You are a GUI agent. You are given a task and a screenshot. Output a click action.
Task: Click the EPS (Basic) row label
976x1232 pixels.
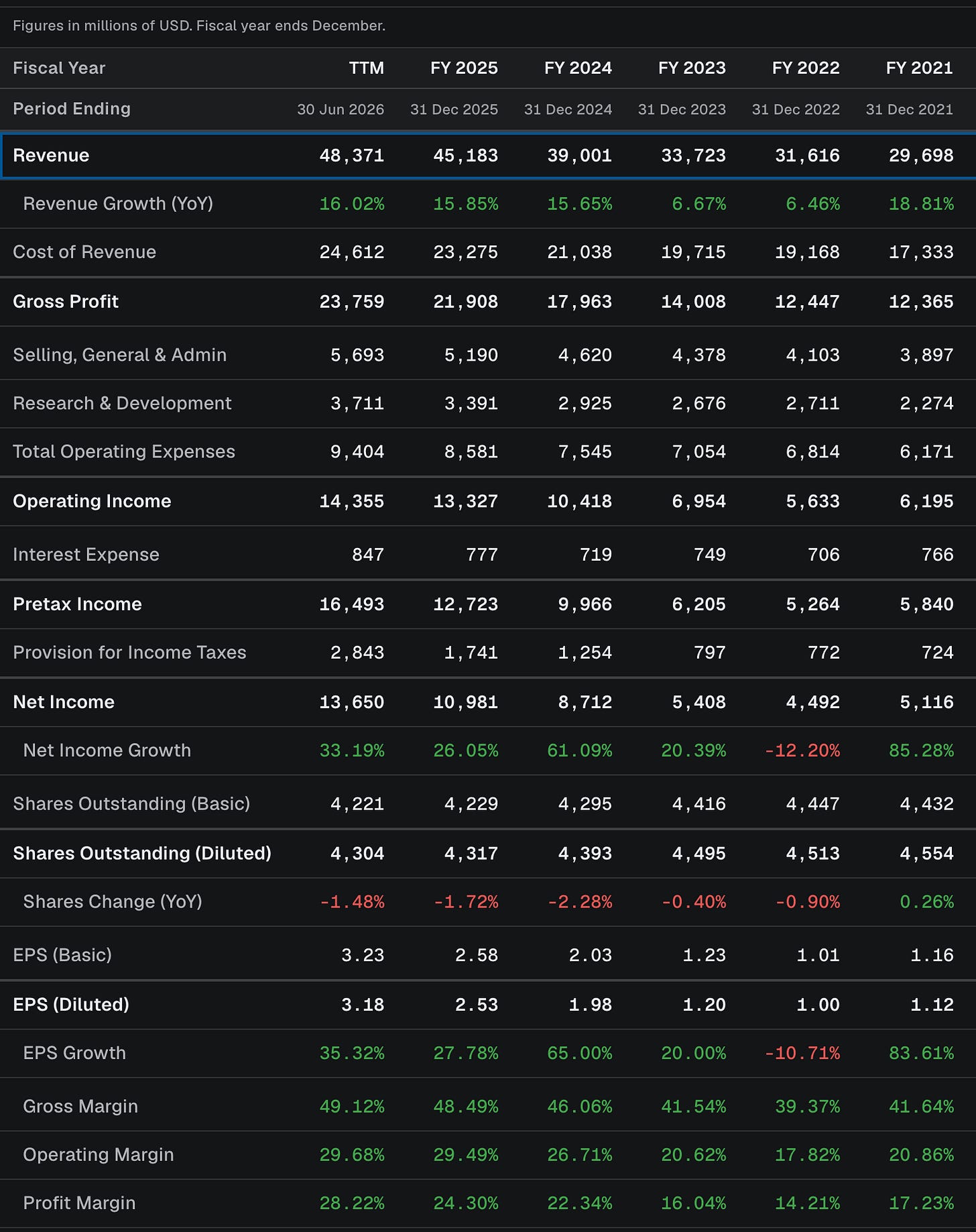[x=62, y=955]
